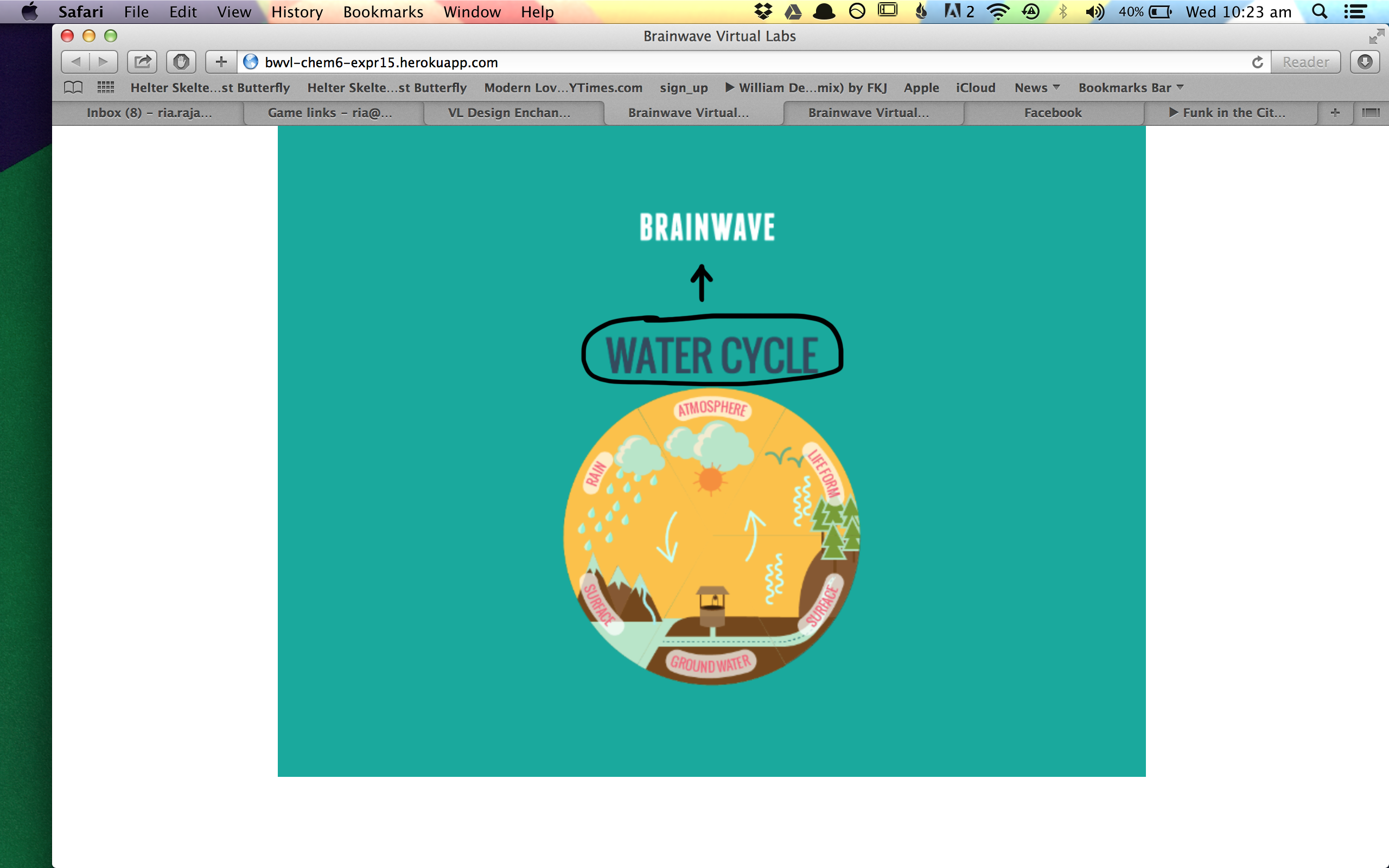Open the Safari menu
1389x868 pixels.
tap(81, 11)
